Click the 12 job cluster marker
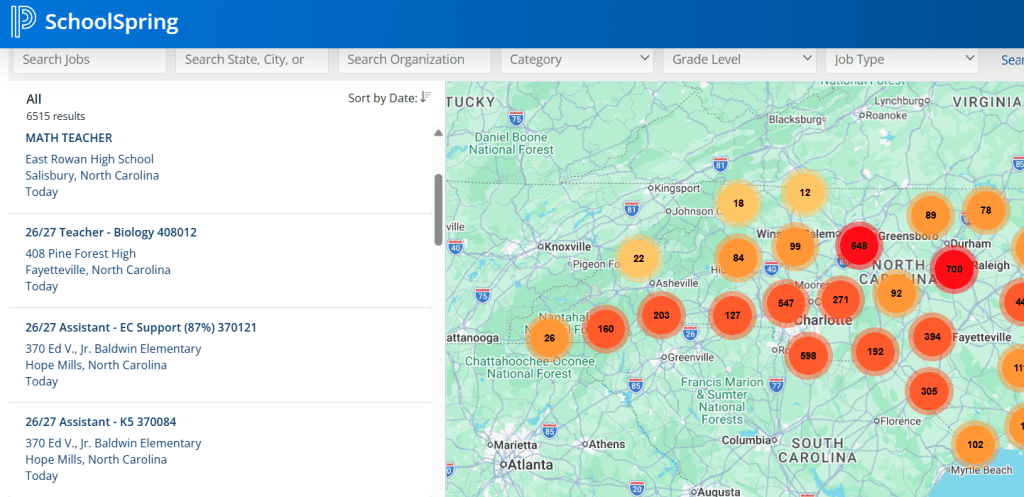The image size is (1024, 497). [805, 192]
